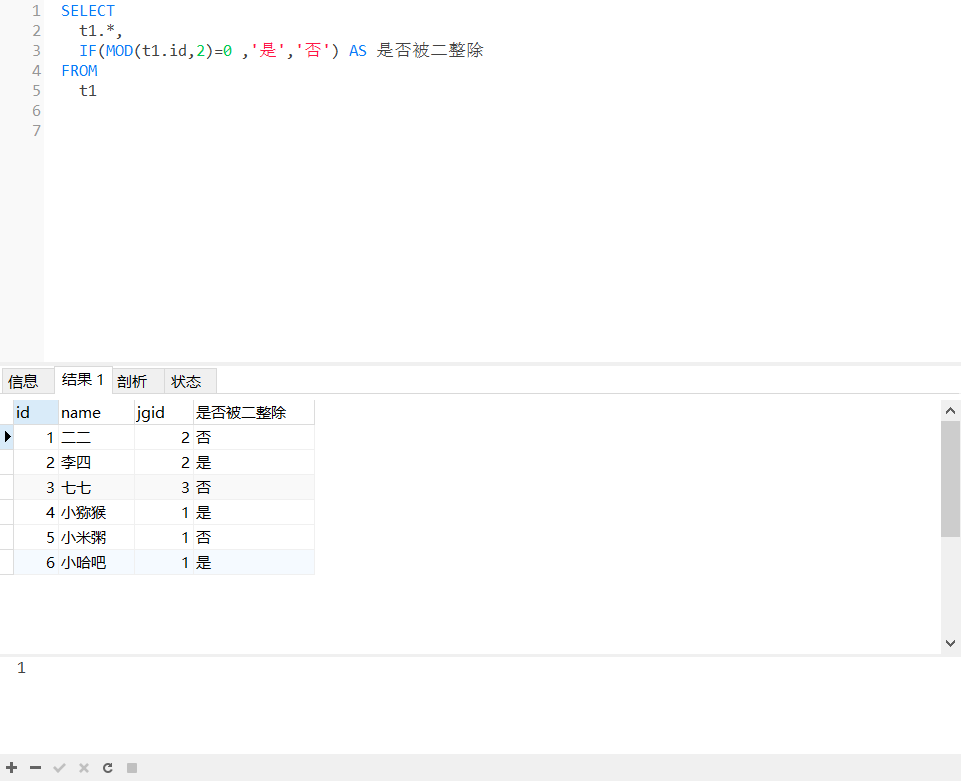Click the scrollbar up arrow icon
Image resolution: width=961 pixels, height=781 pixels.
[x=950, y=409]
